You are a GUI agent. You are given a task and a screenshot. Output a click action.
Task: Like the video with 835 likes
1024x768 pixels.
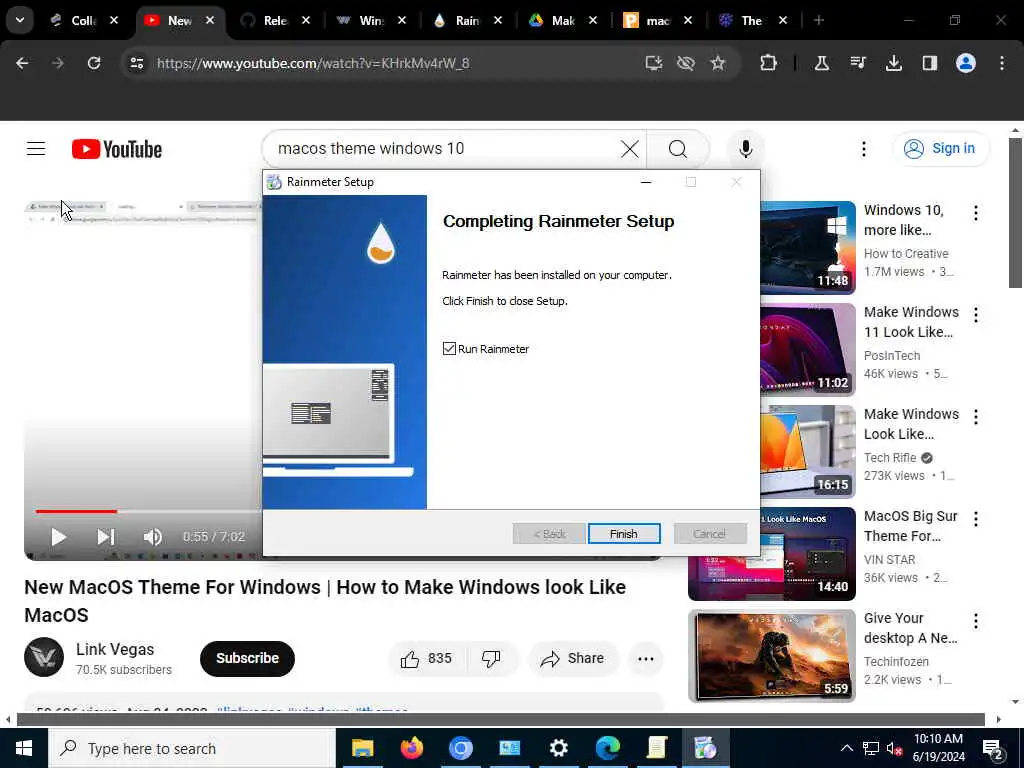pos(427,658)
